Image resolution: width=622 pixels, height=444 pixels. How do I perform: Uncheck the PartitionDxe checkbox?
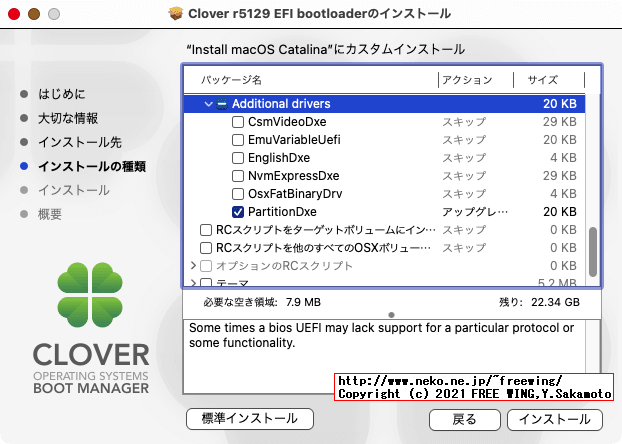[238, 212]
